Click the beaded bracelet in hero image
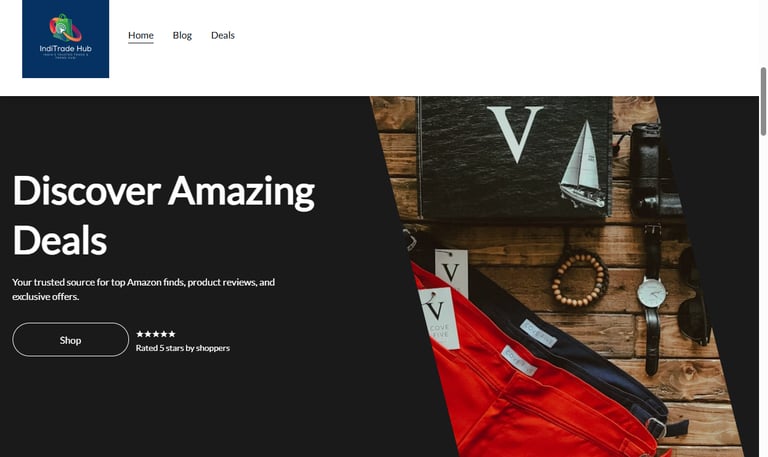Viewport: 768px width, 457px height. [580, 278]
